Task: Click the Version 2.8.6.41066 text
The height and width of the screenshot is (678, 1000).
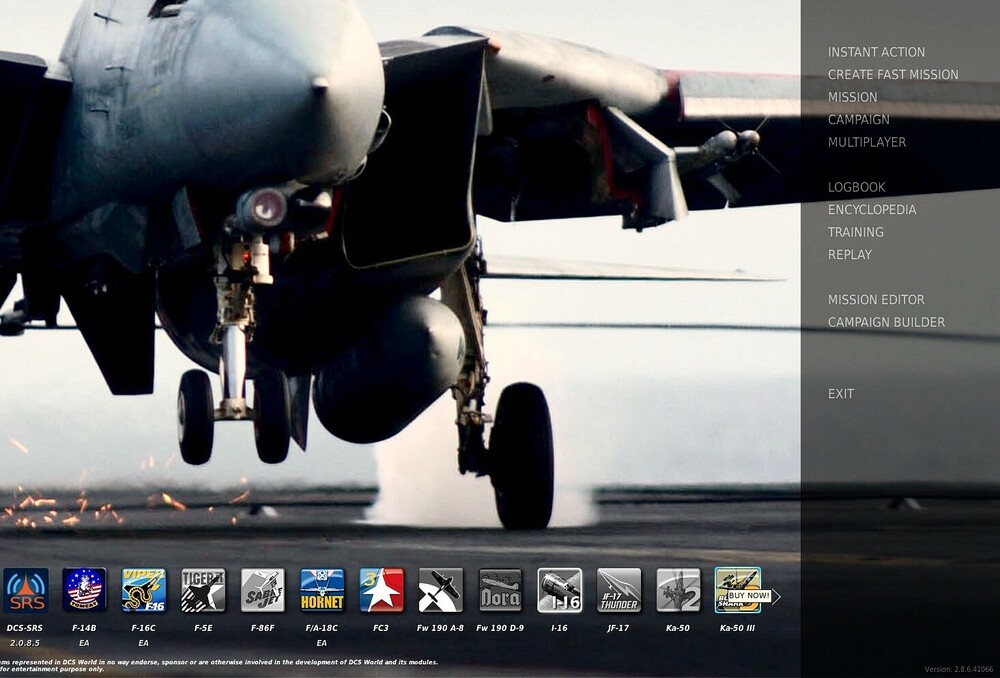Action: pos(959,669)
